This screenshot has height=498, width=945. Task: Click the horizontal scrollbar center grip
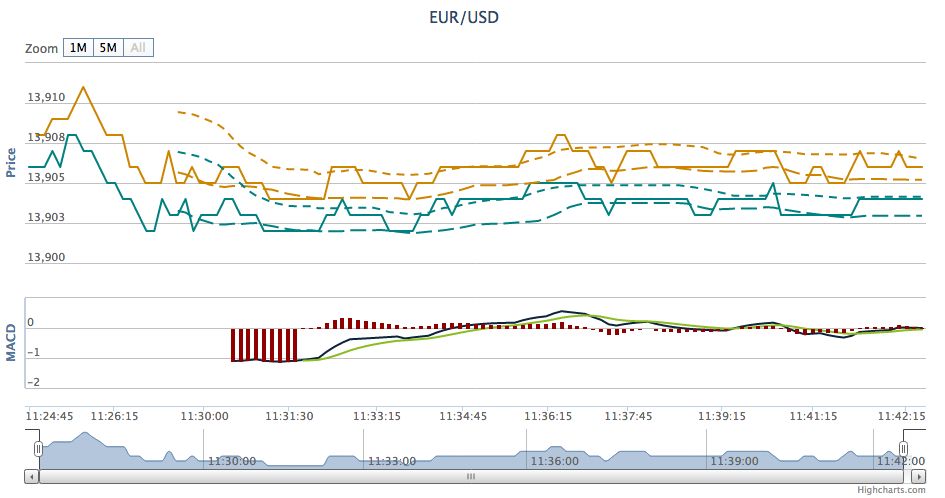[x=471, y=476]
